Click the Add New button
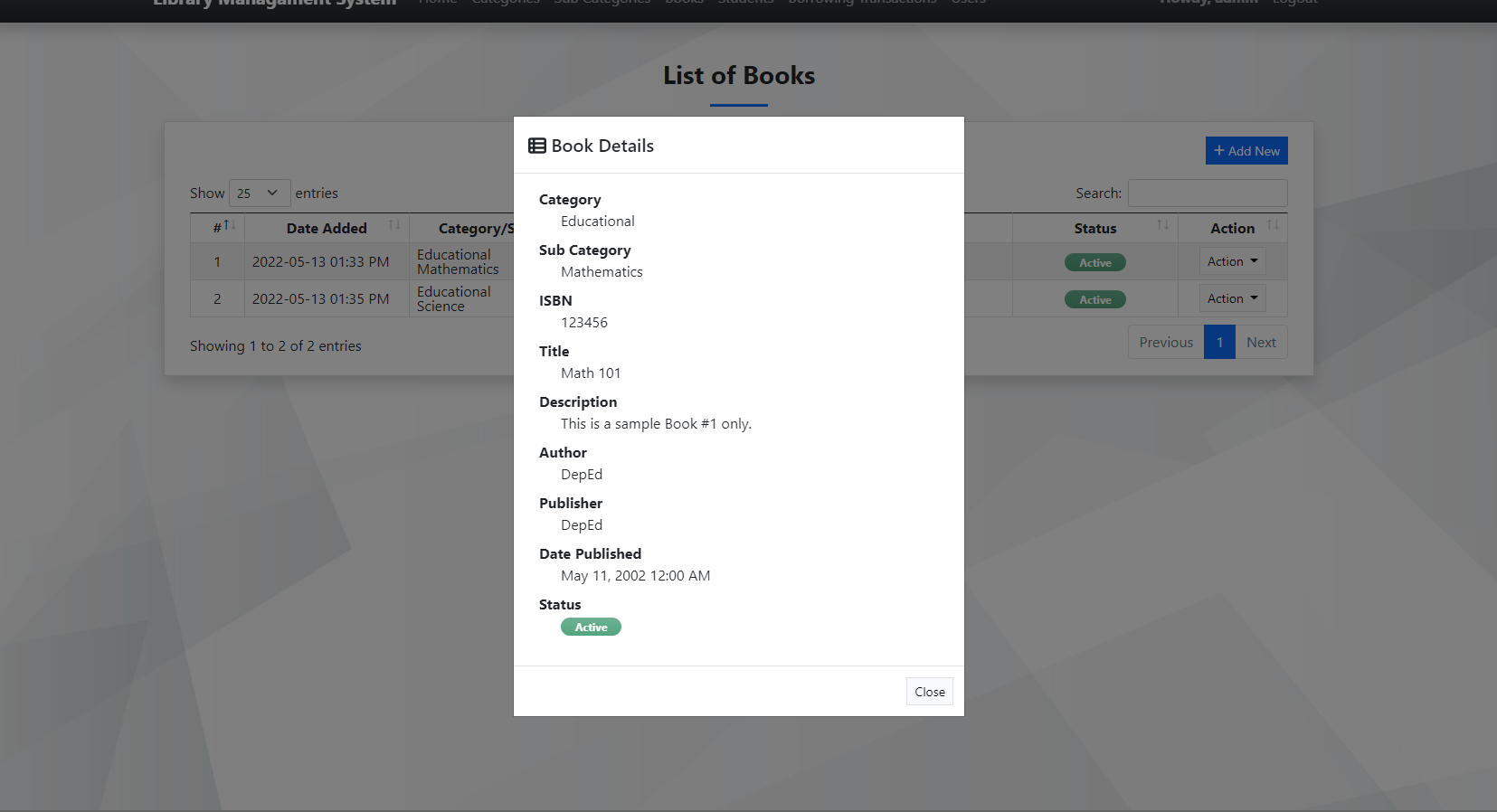 coord(1246,151)
